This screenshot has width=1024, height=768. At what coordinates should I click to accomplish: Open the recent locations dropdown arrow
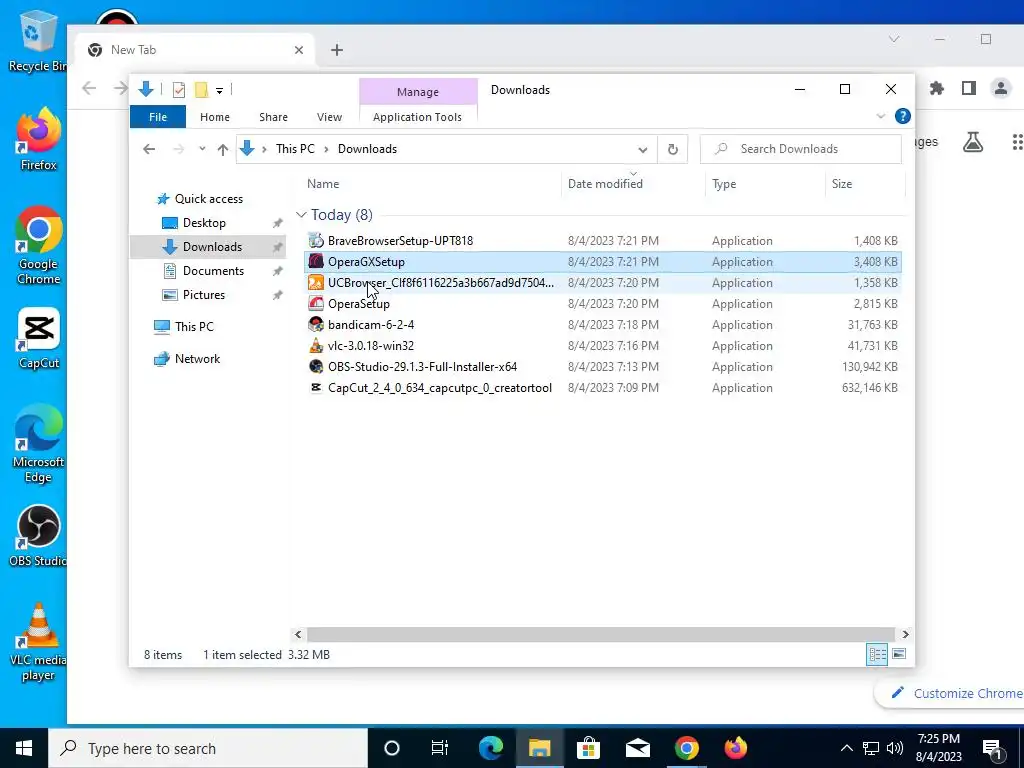(202, 150)
